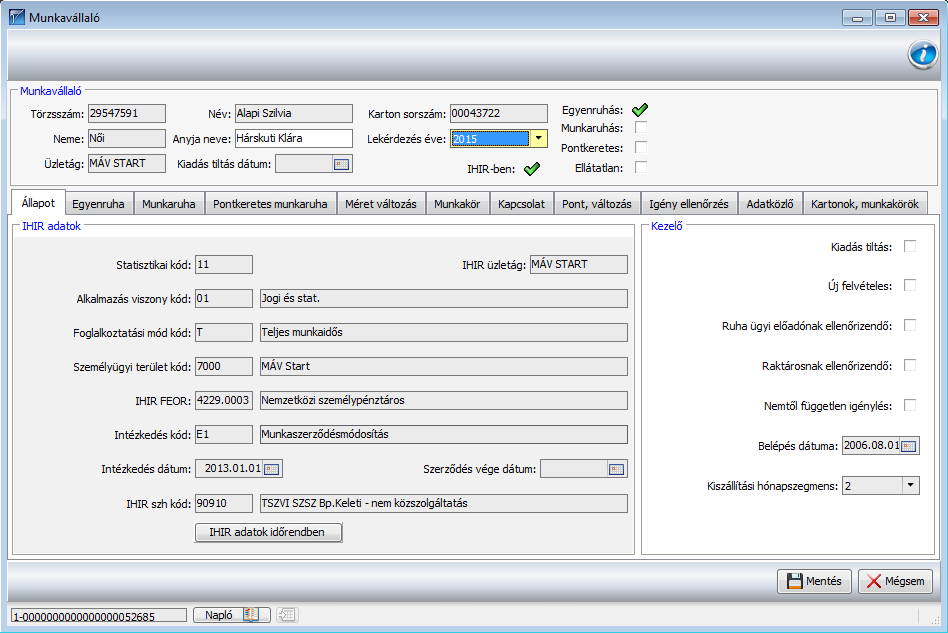Screen dimensions: 948x633
Task: Open the Napló log button
Action: [x=232, y=615]
